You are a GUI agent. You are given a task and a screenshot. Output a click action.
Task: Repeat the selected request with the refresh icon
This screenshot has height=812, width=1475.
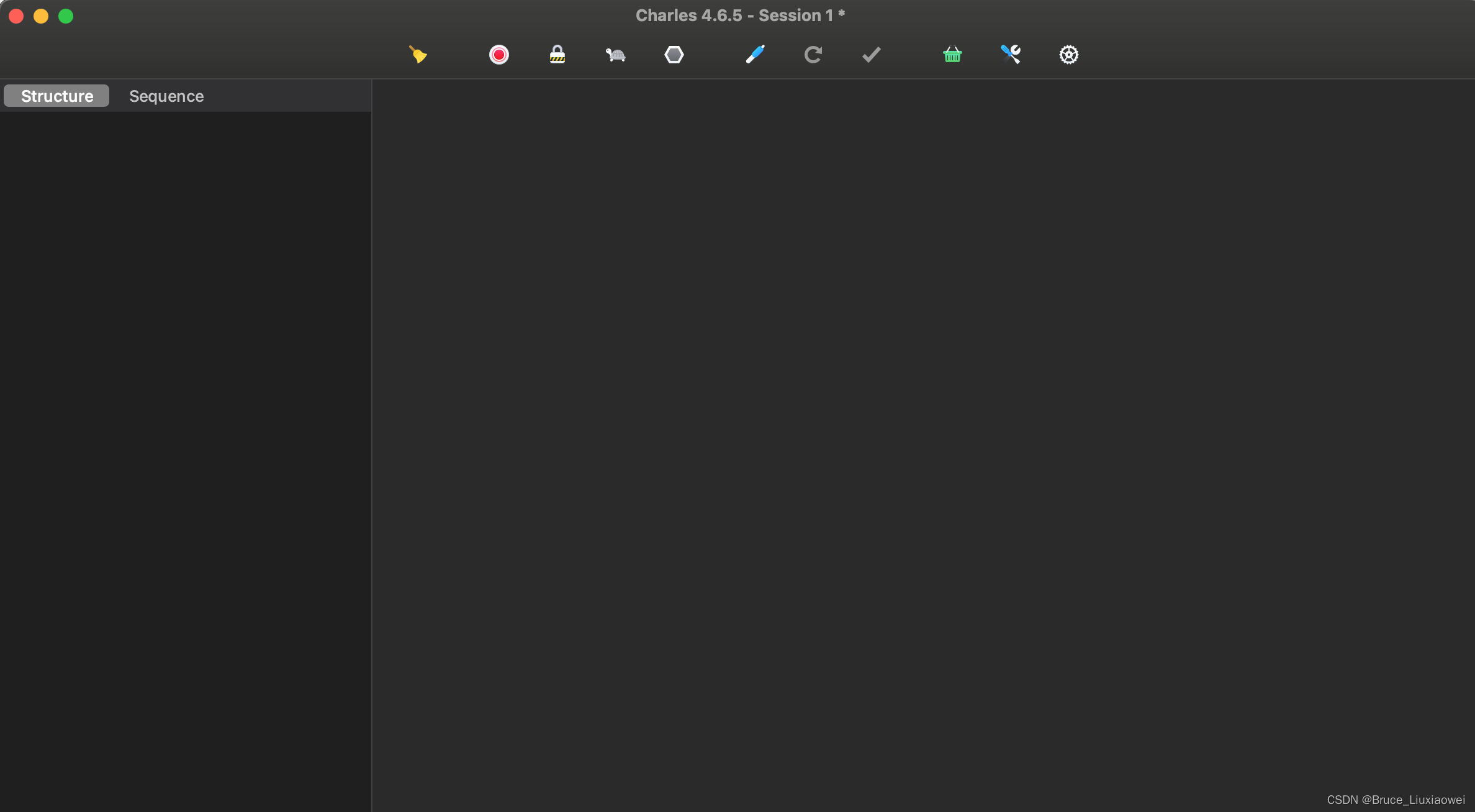[x=813, y=55]
